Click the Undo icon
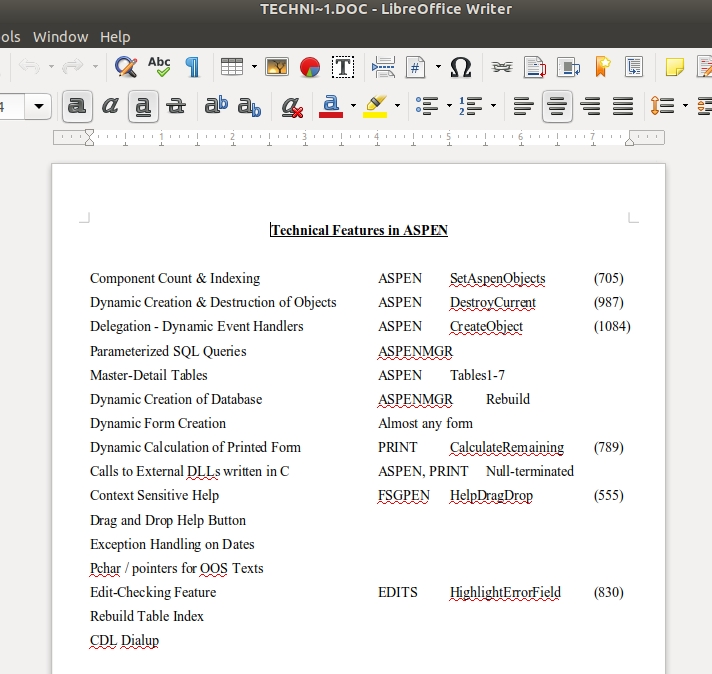Image resolution: width=712 pixels, height=674 pixels. [30, 67]
